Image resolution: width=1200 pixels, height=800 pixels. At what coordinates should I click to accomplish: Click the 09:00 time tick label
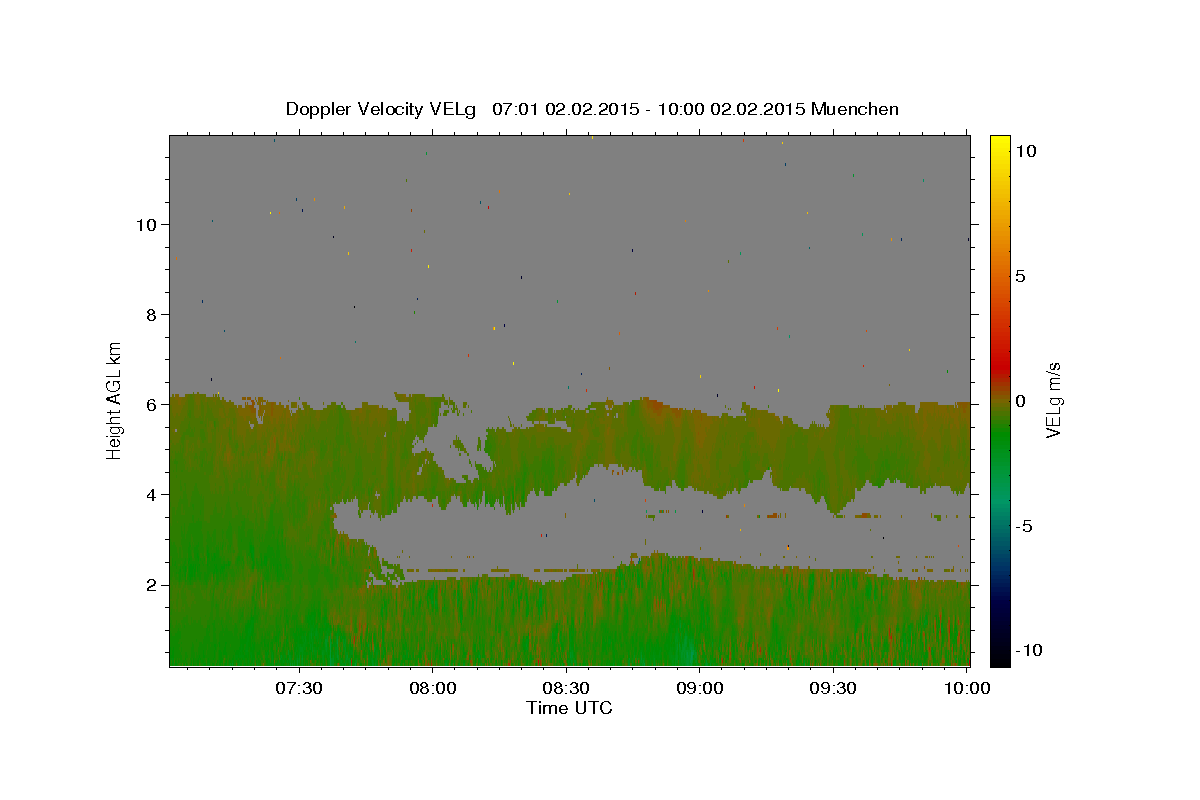(700, 688)
